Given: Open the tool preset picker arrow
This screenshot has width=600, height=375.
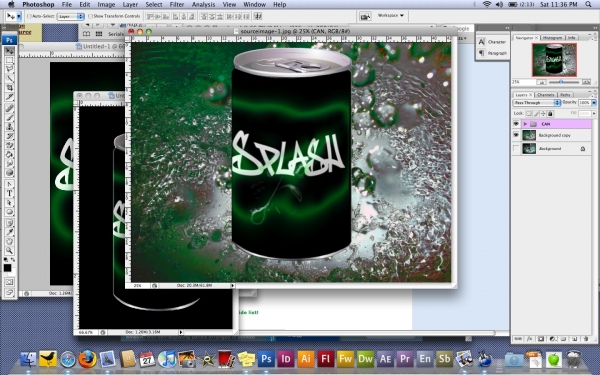Looking at the screenshot, I should (x=19, y=16).
